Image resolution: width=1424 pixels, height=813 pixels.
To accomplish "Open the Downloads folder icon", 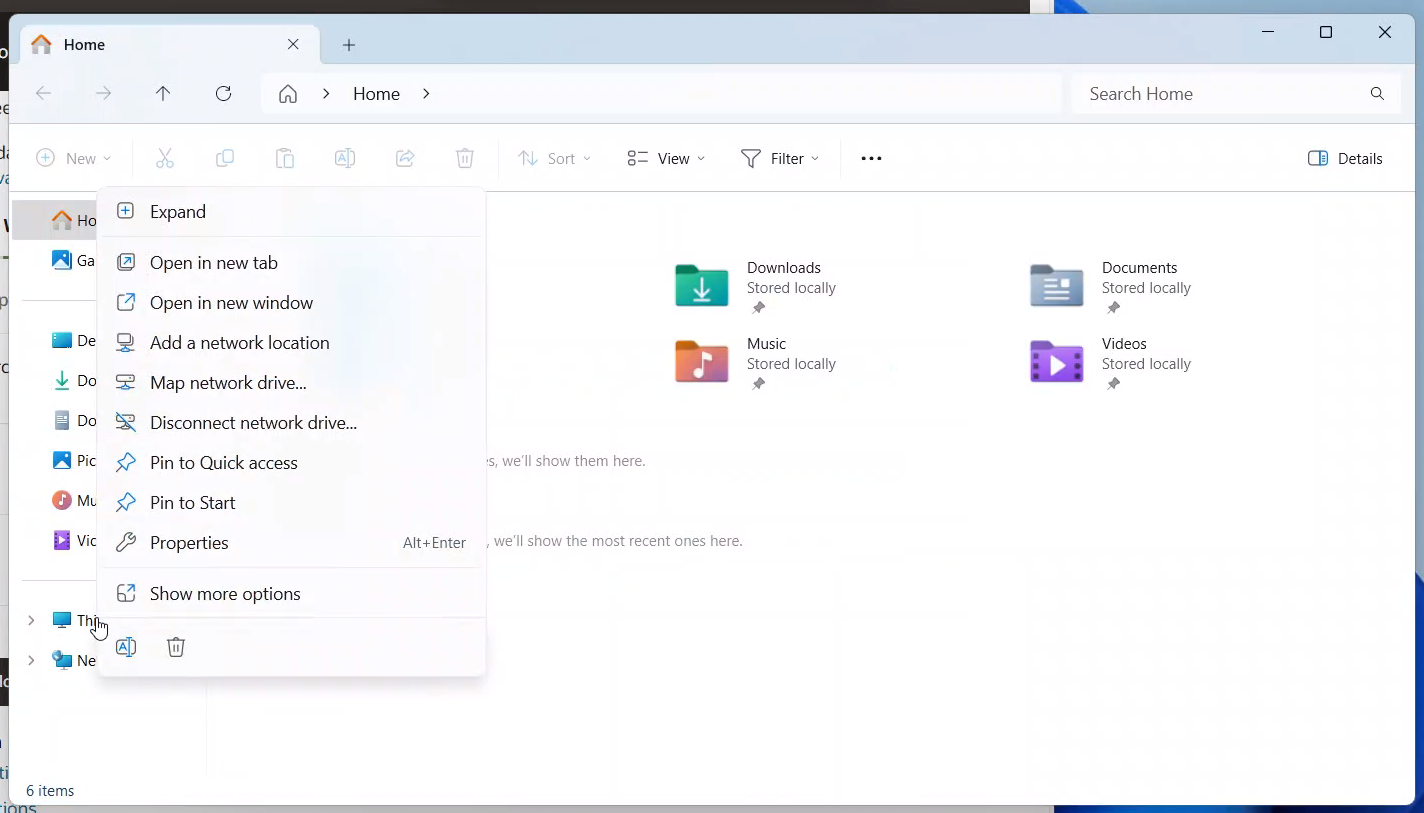I will point(702,286).
